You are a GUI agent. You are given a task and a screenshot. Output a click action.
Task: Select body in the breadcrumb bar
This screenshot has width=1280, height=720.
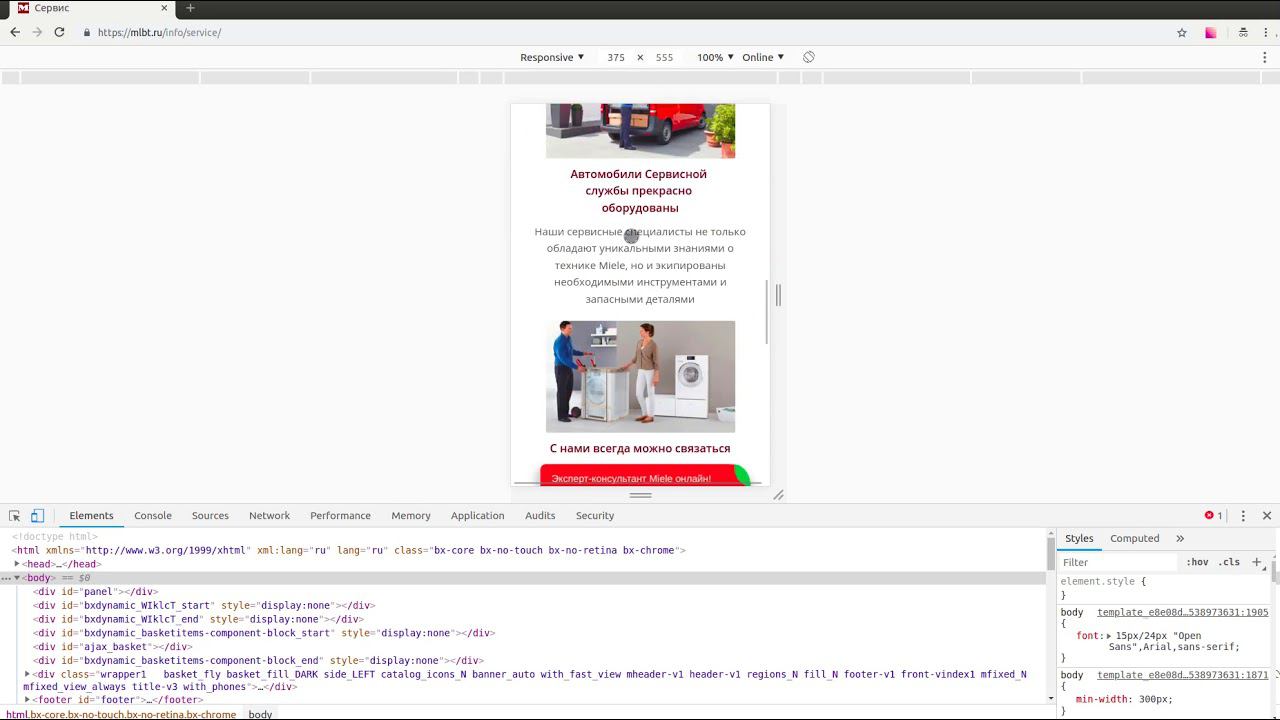[x=260, y=714]
